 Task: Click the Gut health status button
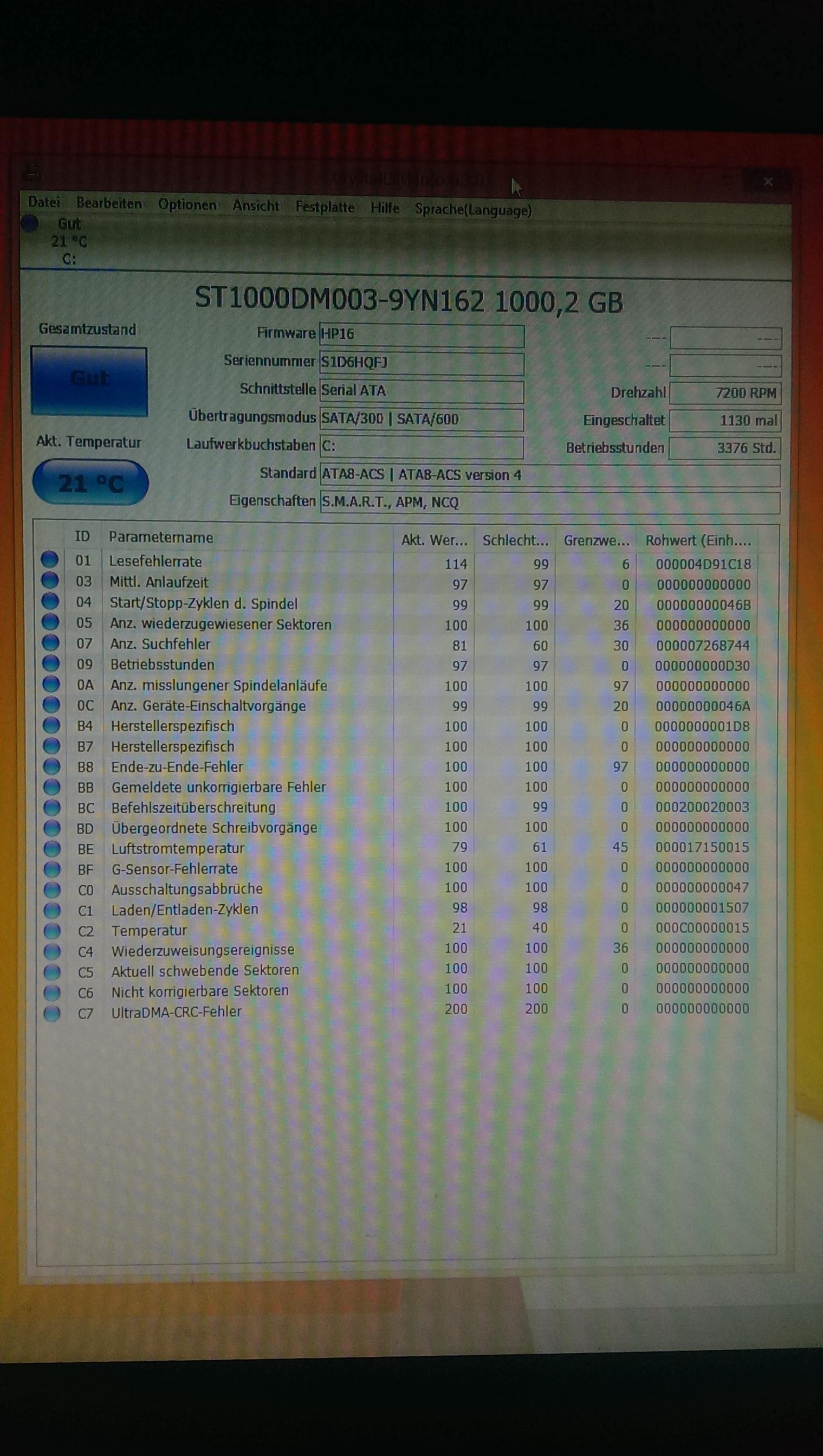pos(89,381)
